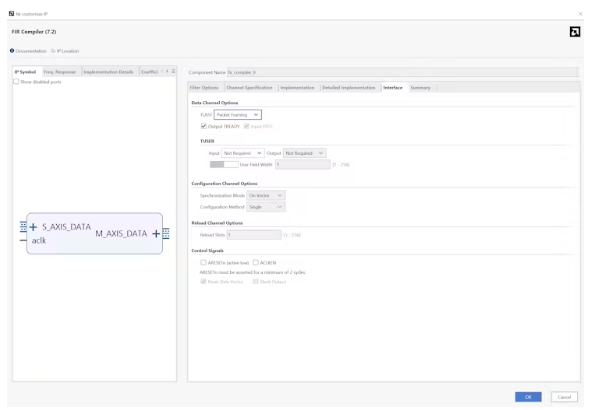Expand the M_AXIS_DATA plus icon on symbol

click(x=156, y=234)
